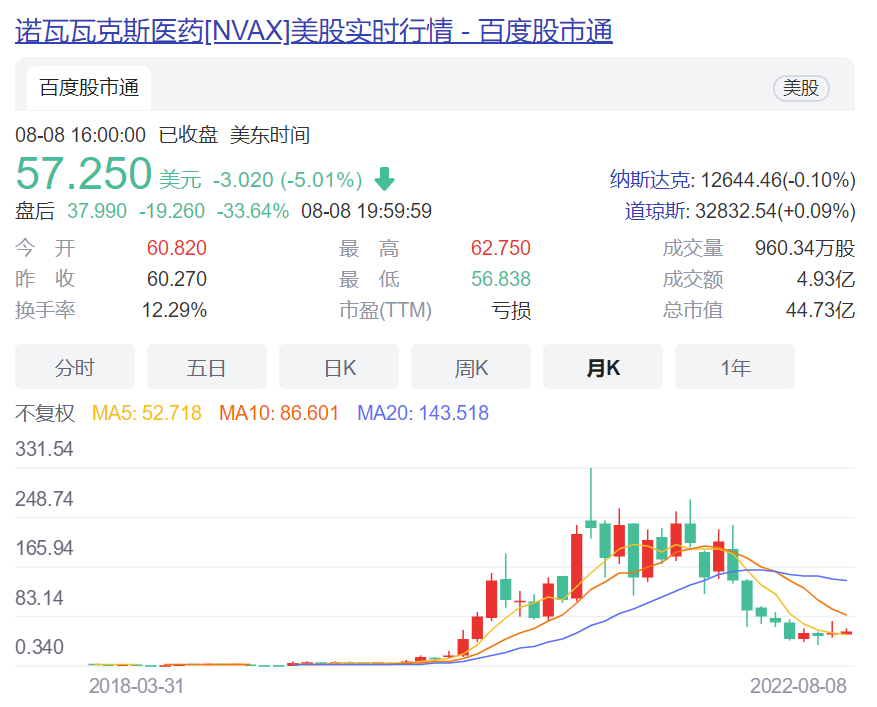The width and height of the screenshot is (877, 707).
Task: Click the 美股 market badge
Action: click(x=801, y=88)
